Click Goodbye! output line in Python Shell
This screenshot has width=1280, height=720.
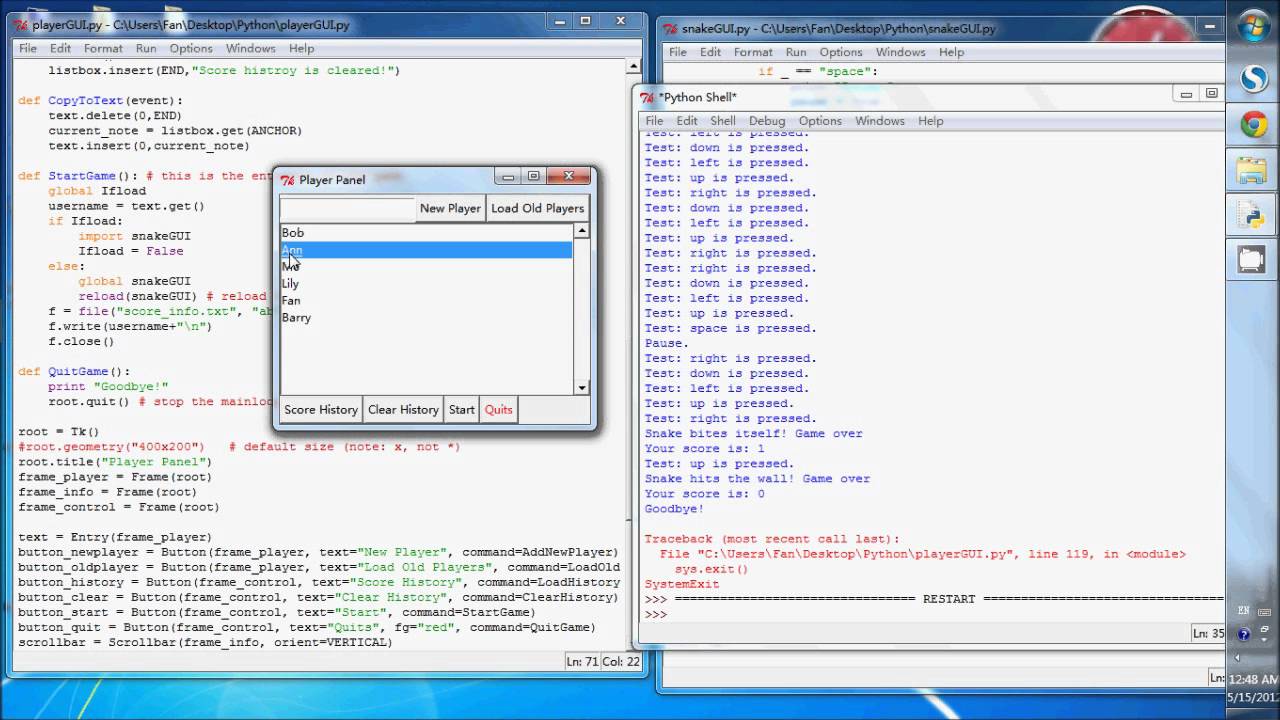click(x=674, y=509)
